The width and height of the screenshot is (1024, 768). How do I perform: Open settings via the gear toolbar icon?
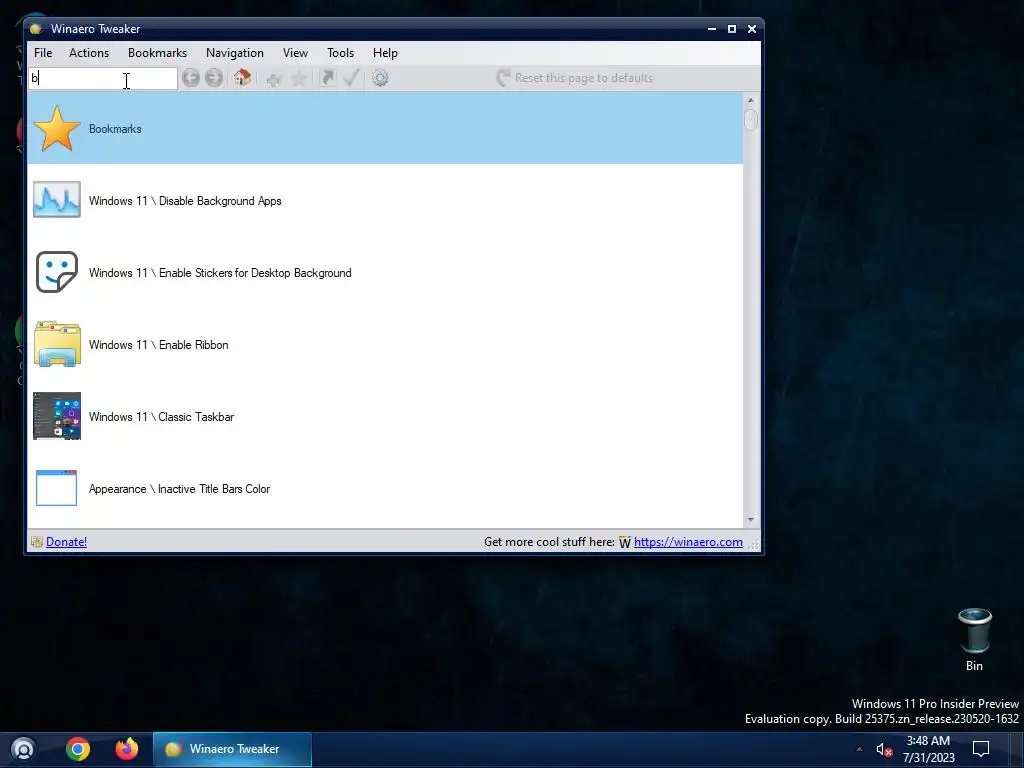(x=380, y=78)
